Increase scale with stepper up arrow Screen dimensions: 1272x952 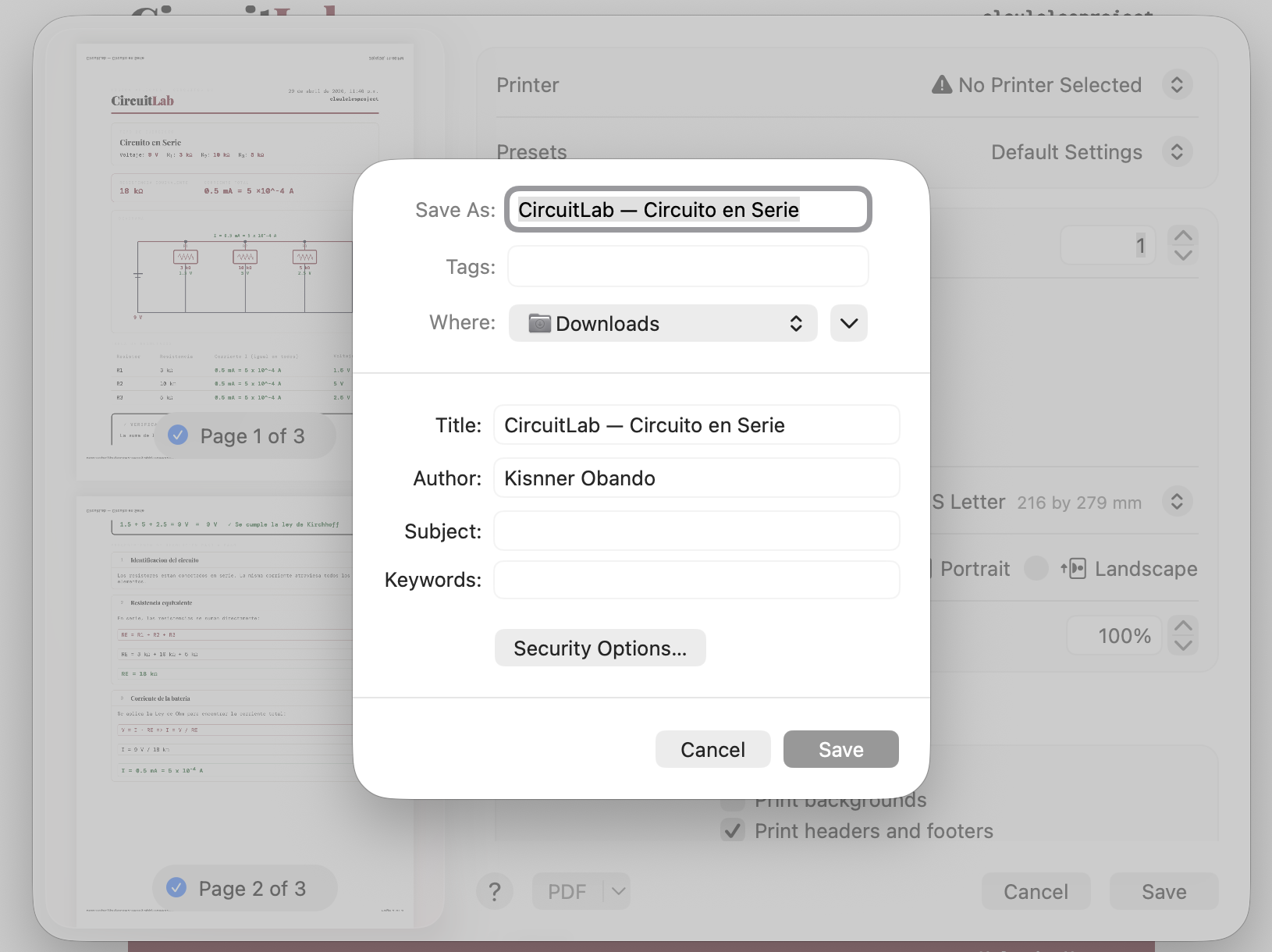coord(1183,626)
